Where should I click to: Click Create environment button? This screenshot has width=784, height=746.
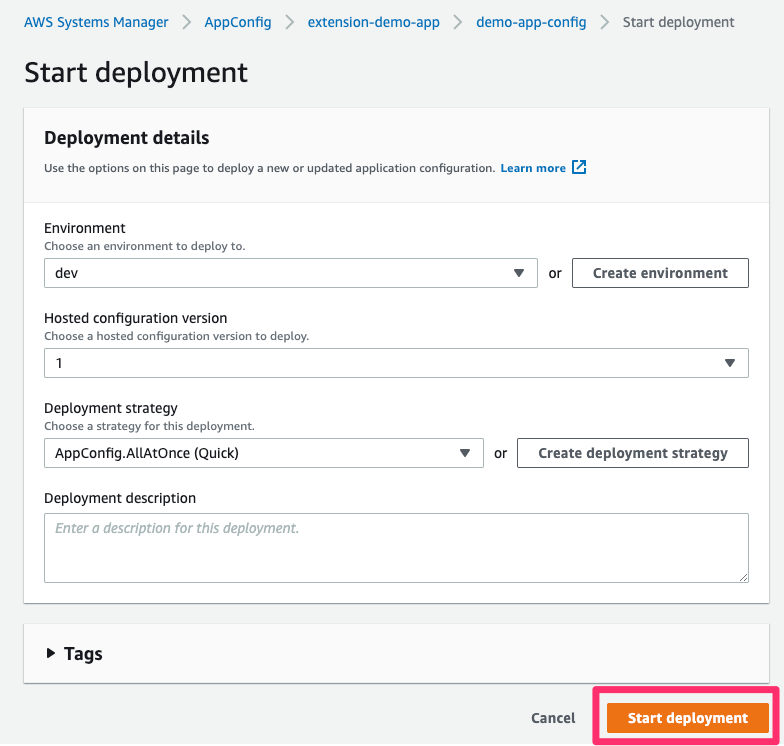(x=660, y=273)
